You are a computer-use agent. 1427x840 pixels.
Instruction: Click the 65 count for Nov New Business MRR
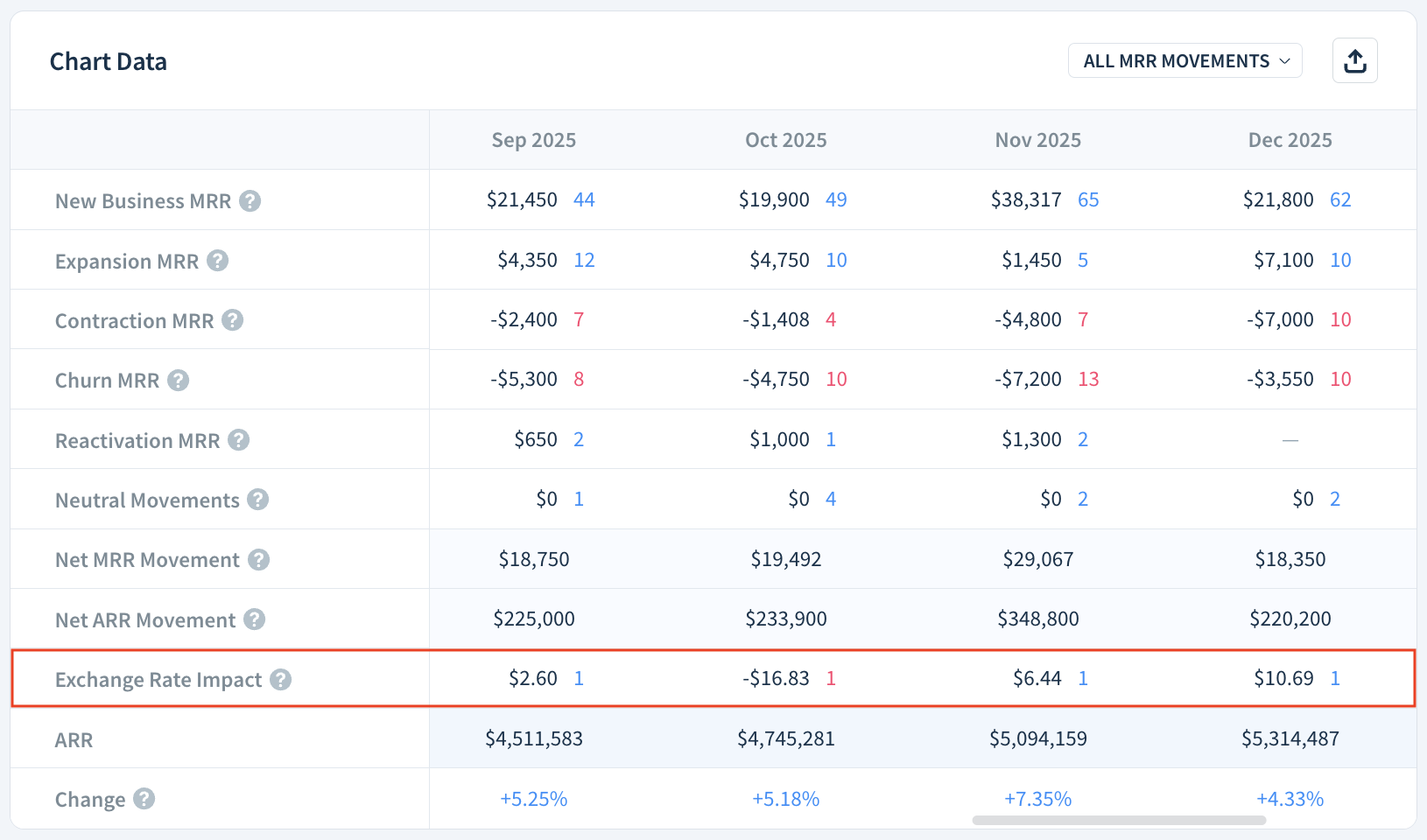tap(1087, 199)
